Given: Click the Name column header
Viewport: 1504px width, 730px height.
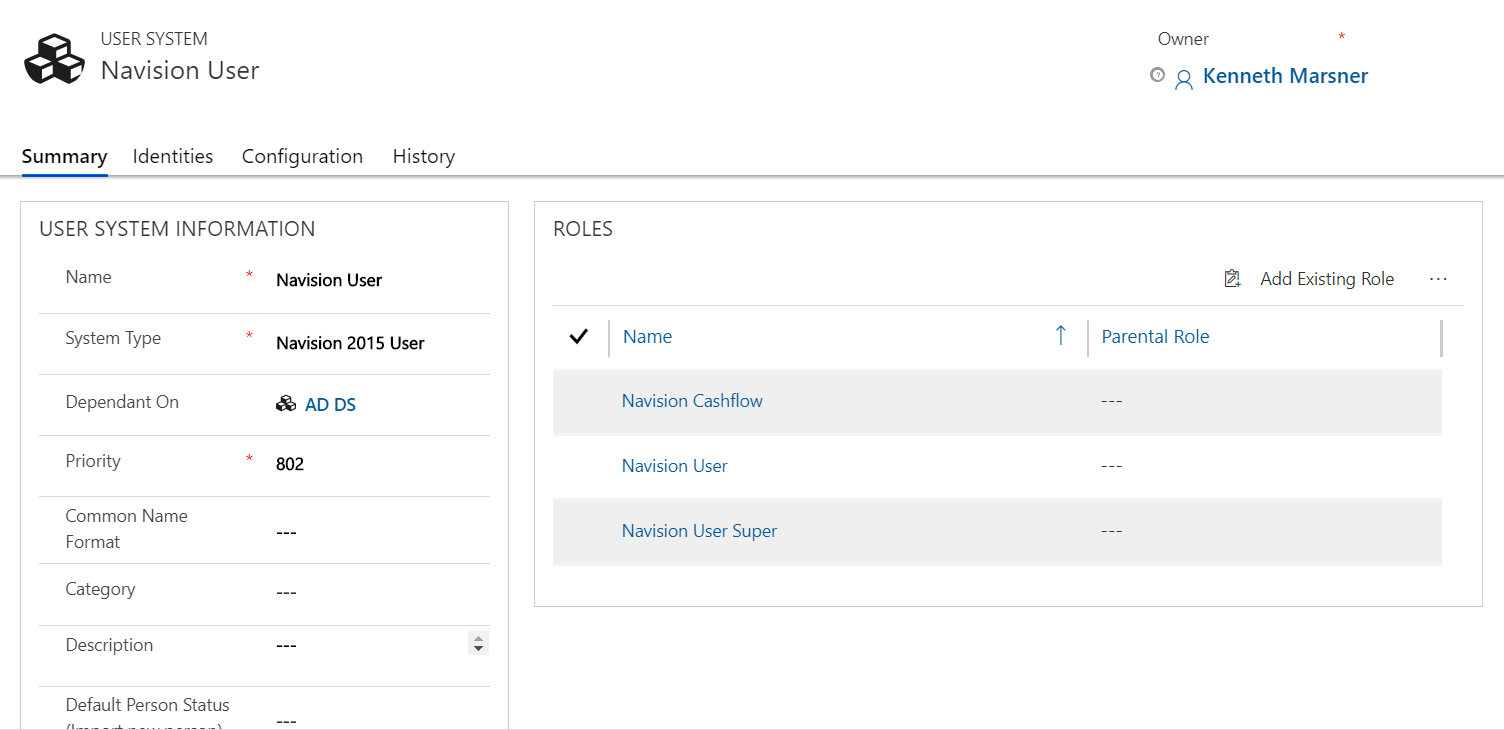Looking at the screenshot, I should (x=647, y=337).
